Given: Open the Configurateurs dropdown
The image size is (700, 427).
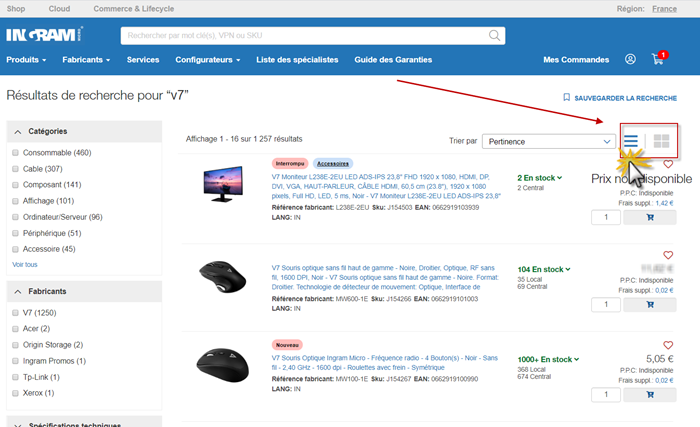Looking at the screenshot, I should click(x=208, y=60).
